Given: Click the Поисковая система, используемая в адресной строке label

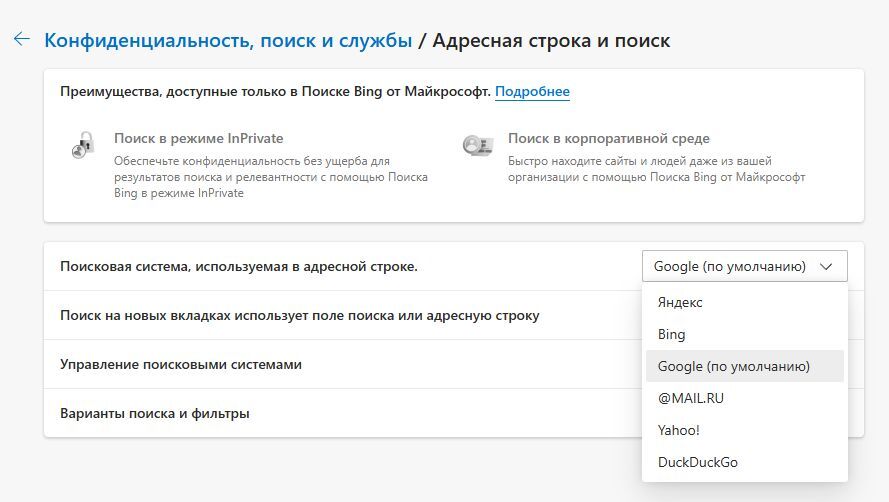Looking at the screenshot, I should coord(239,266).
